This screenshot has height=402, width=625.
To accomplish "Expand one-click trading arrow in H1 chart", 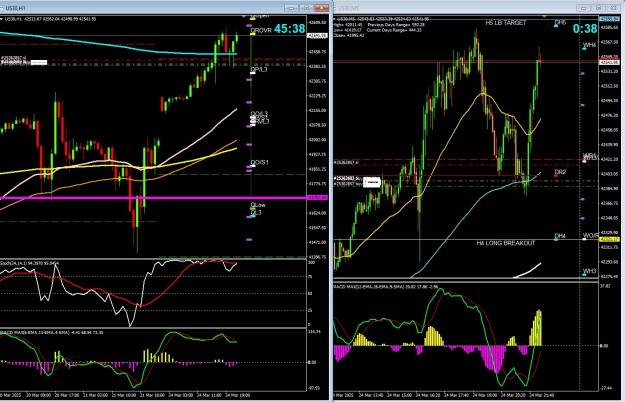I will [x=1, y=19].
